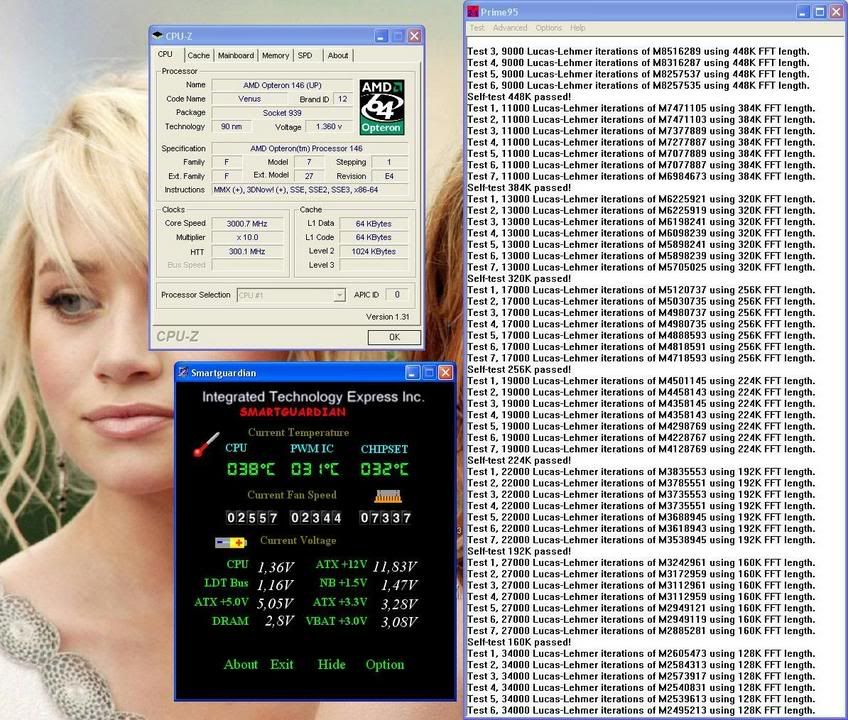Click the AMD64 Opteron logo in CPU-Z
Screen dimensions: 848x720
[382, 107]
